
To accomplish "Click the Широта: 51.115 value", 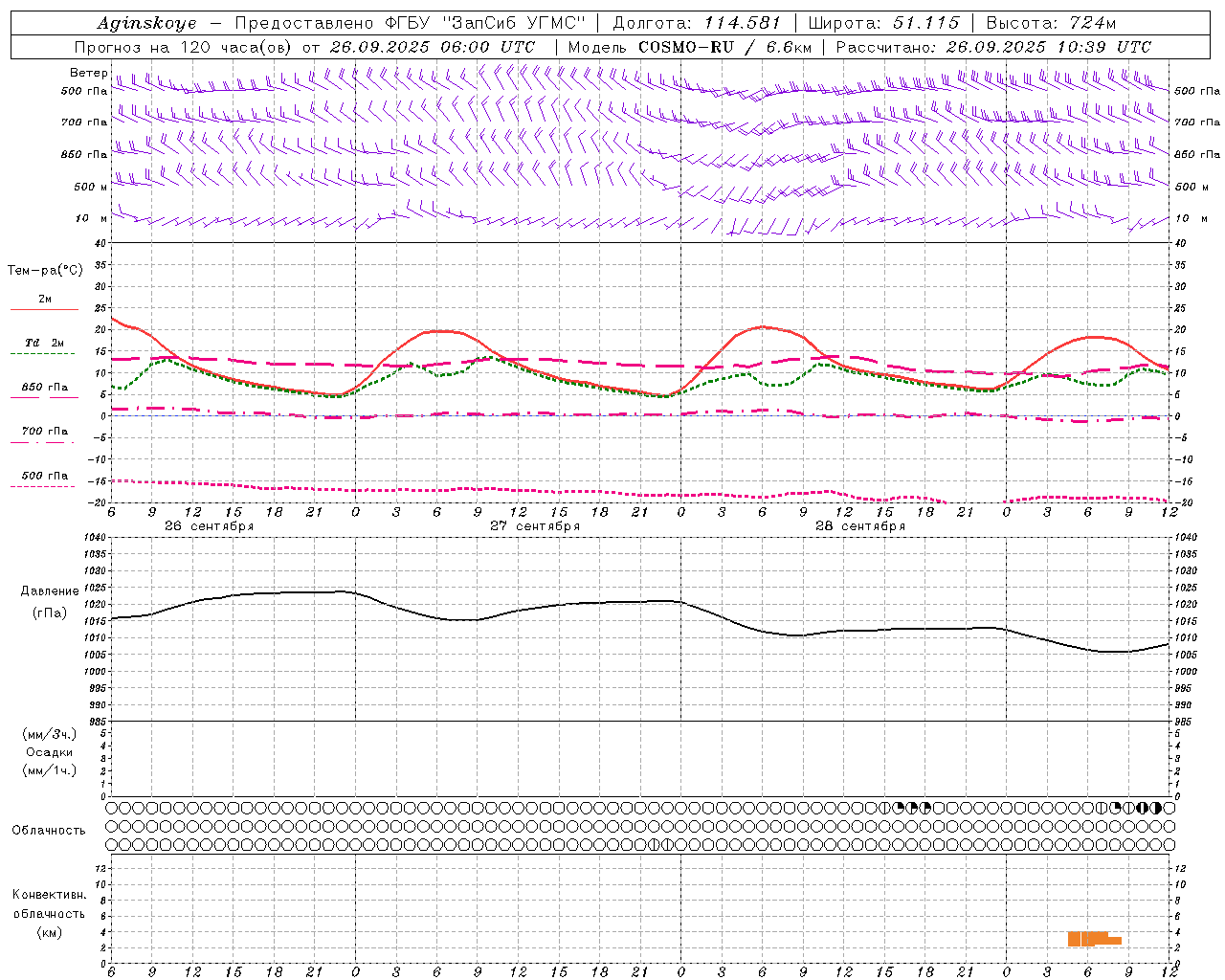I will [x=883, y=23].
